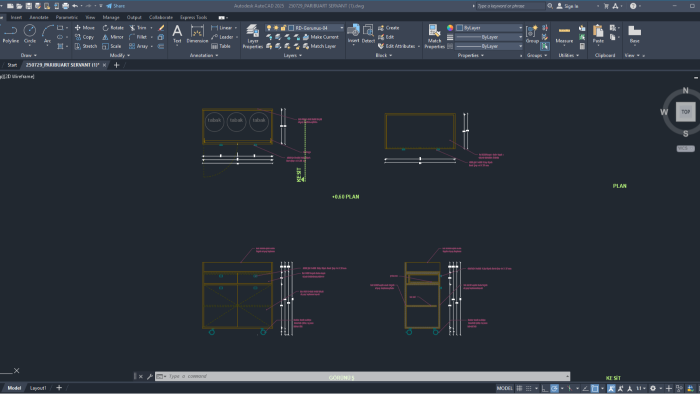Click the object color wheel swatch
700x394 pixels.
(x=450, y=28)
